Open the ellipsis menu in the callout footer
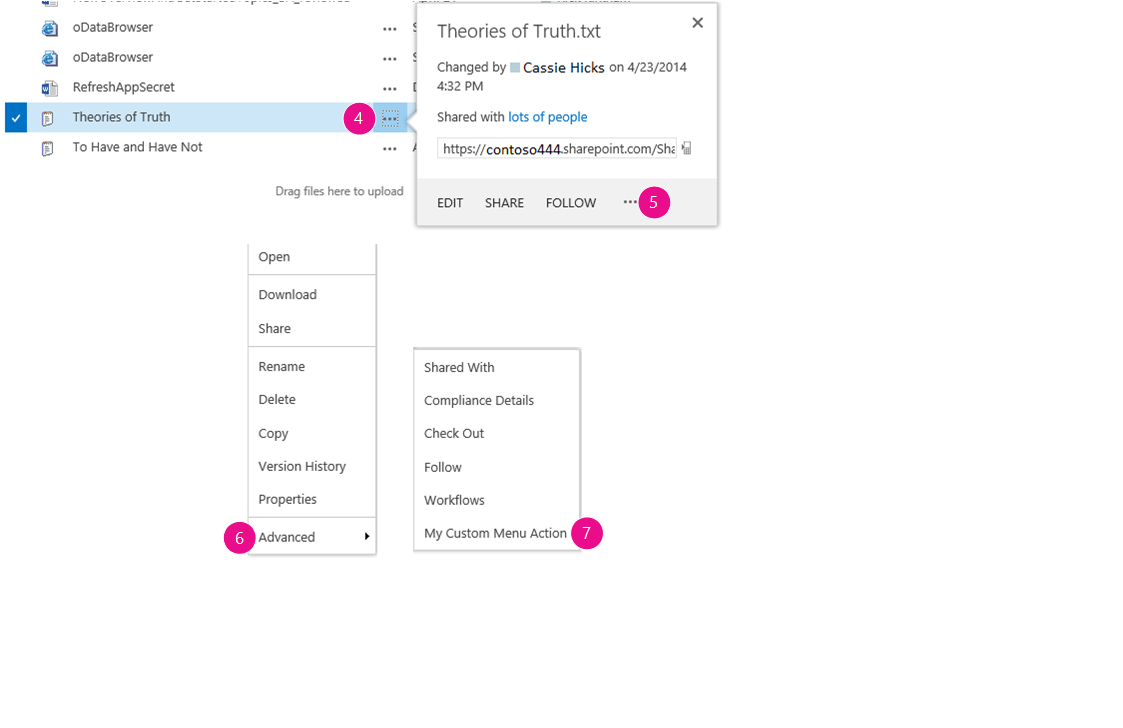This screenshot has width=1123, height=728. pos(630,202)
